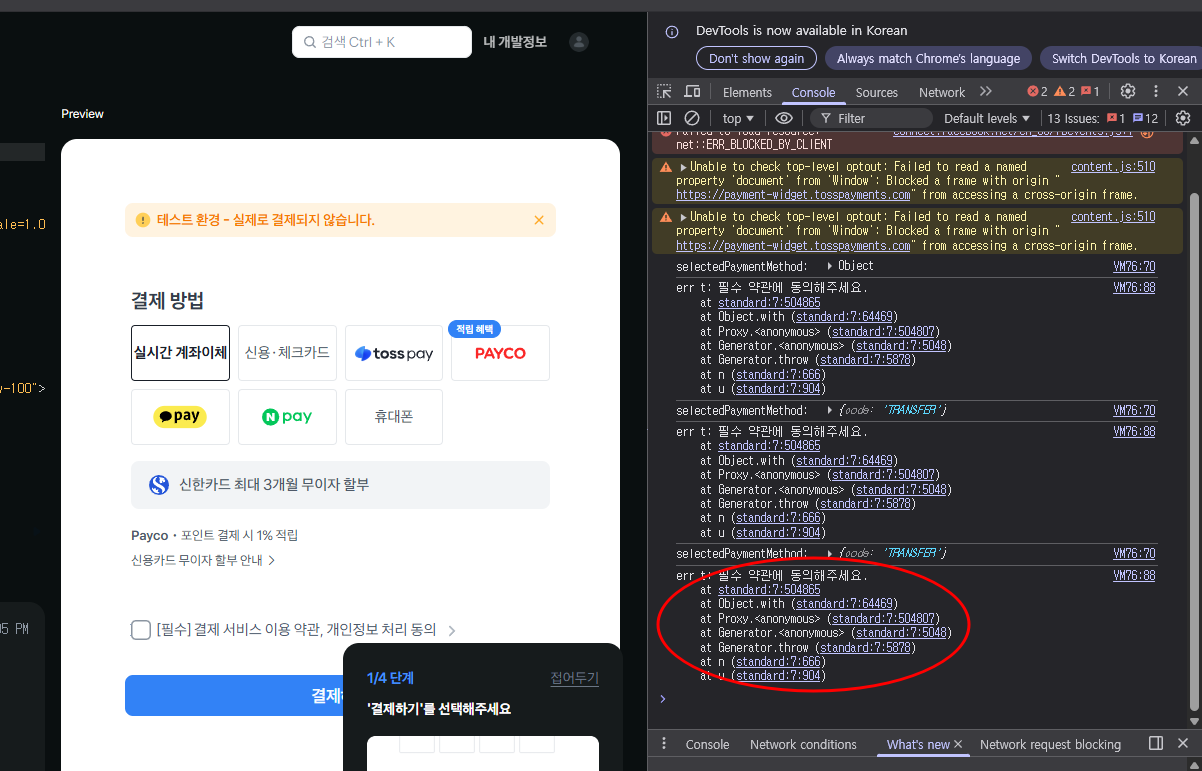Open DevTools settings gear icon
Screen dimensions: 1202x771
pos(1128,91)
